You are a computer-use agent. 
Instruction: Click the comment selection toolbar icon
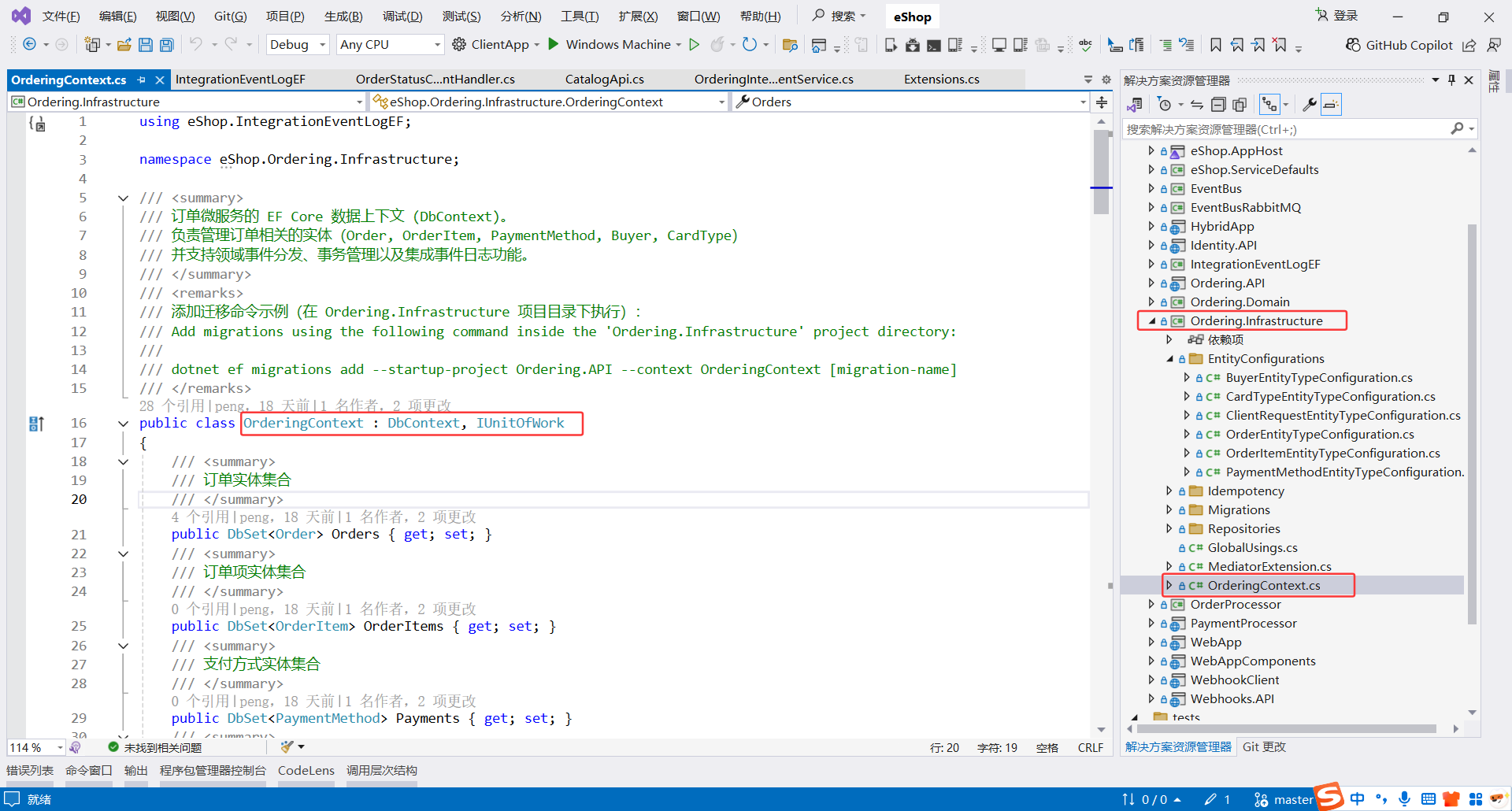[1165, 45]
